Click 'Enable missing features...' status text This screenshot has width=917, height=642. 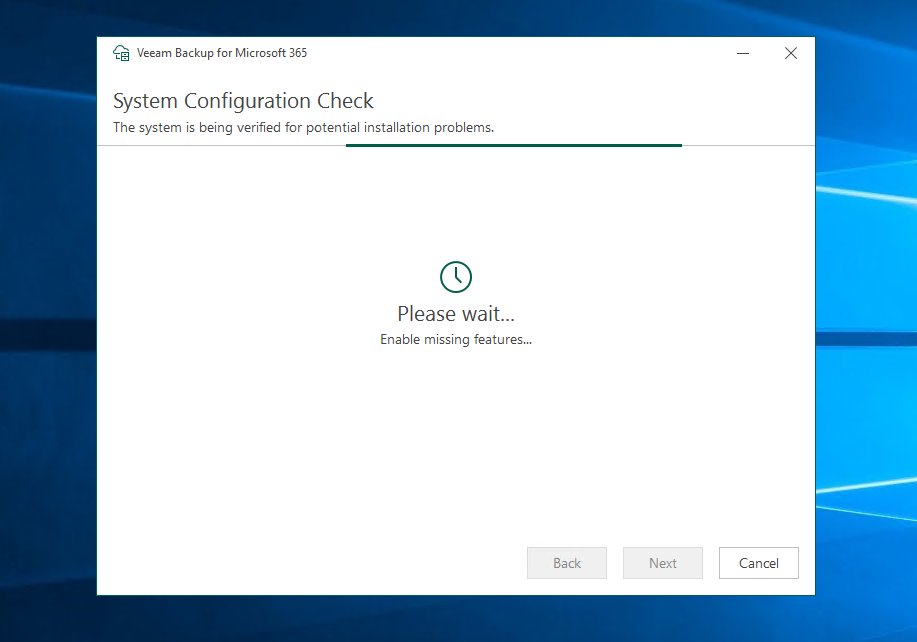(456, 340)
